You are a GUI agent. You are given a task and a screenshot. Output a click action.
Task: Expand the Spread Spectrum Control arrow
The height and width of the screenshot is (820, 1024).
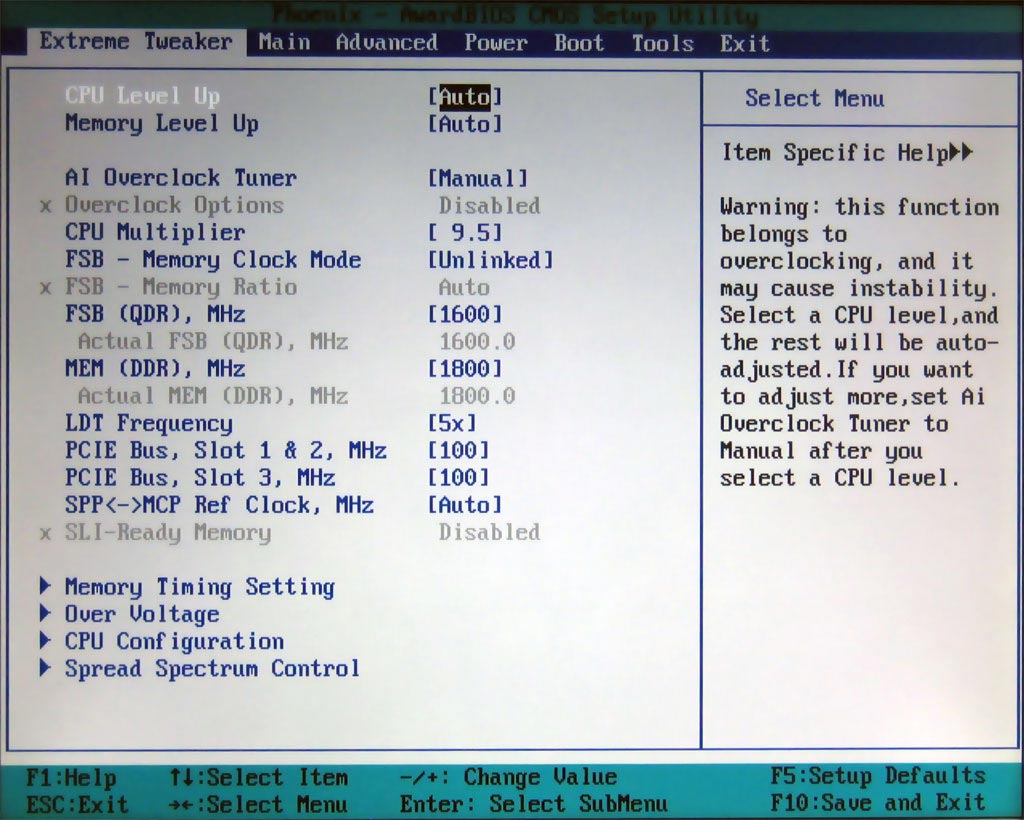pyautogui.click(x=45, y=667)
